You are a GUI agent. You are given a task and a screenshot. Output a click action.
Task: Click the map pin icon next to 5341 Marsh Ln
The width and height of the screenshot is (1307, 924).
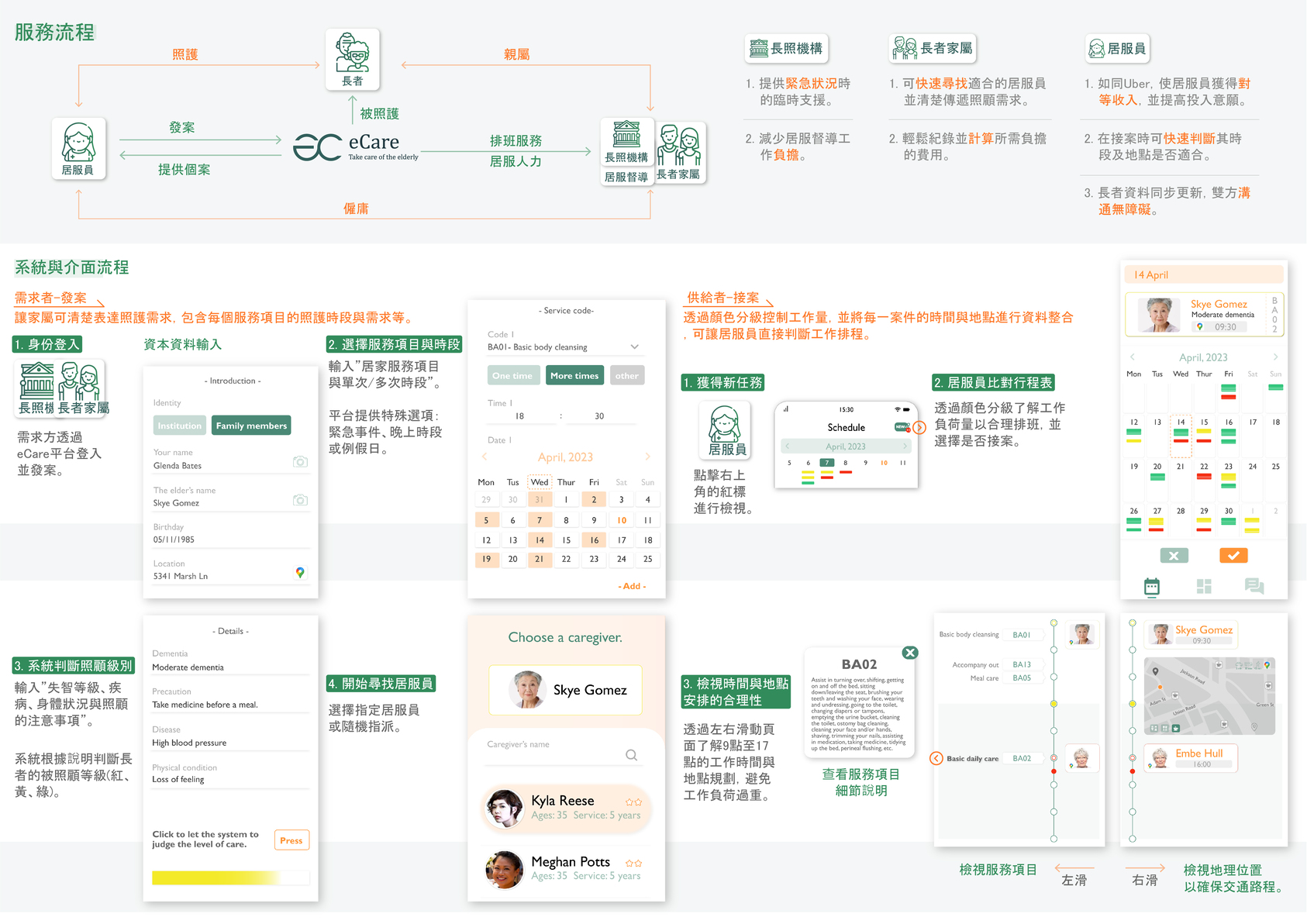click(x=300, y=574)
